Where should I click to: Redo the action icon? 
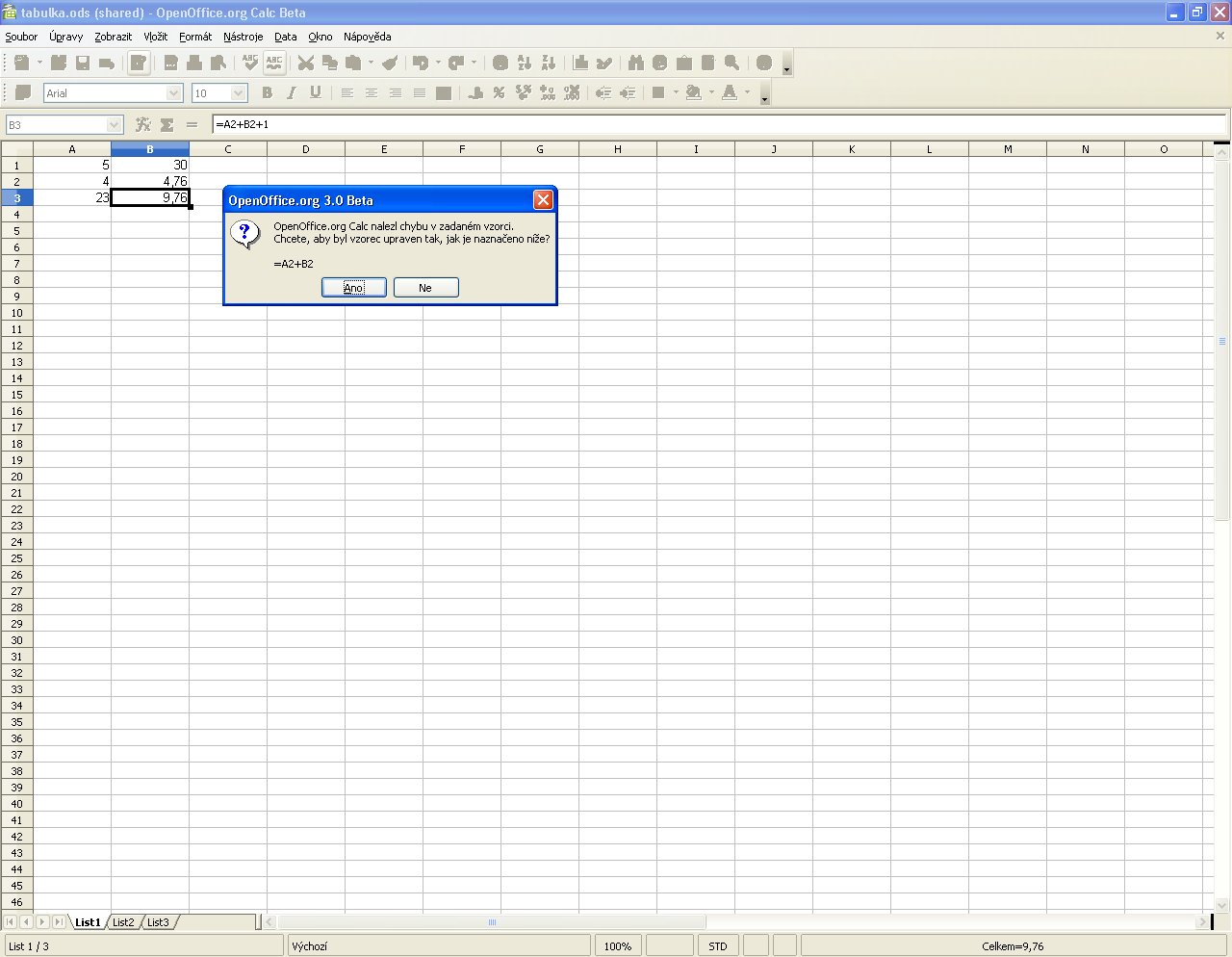tap(456, 63)
